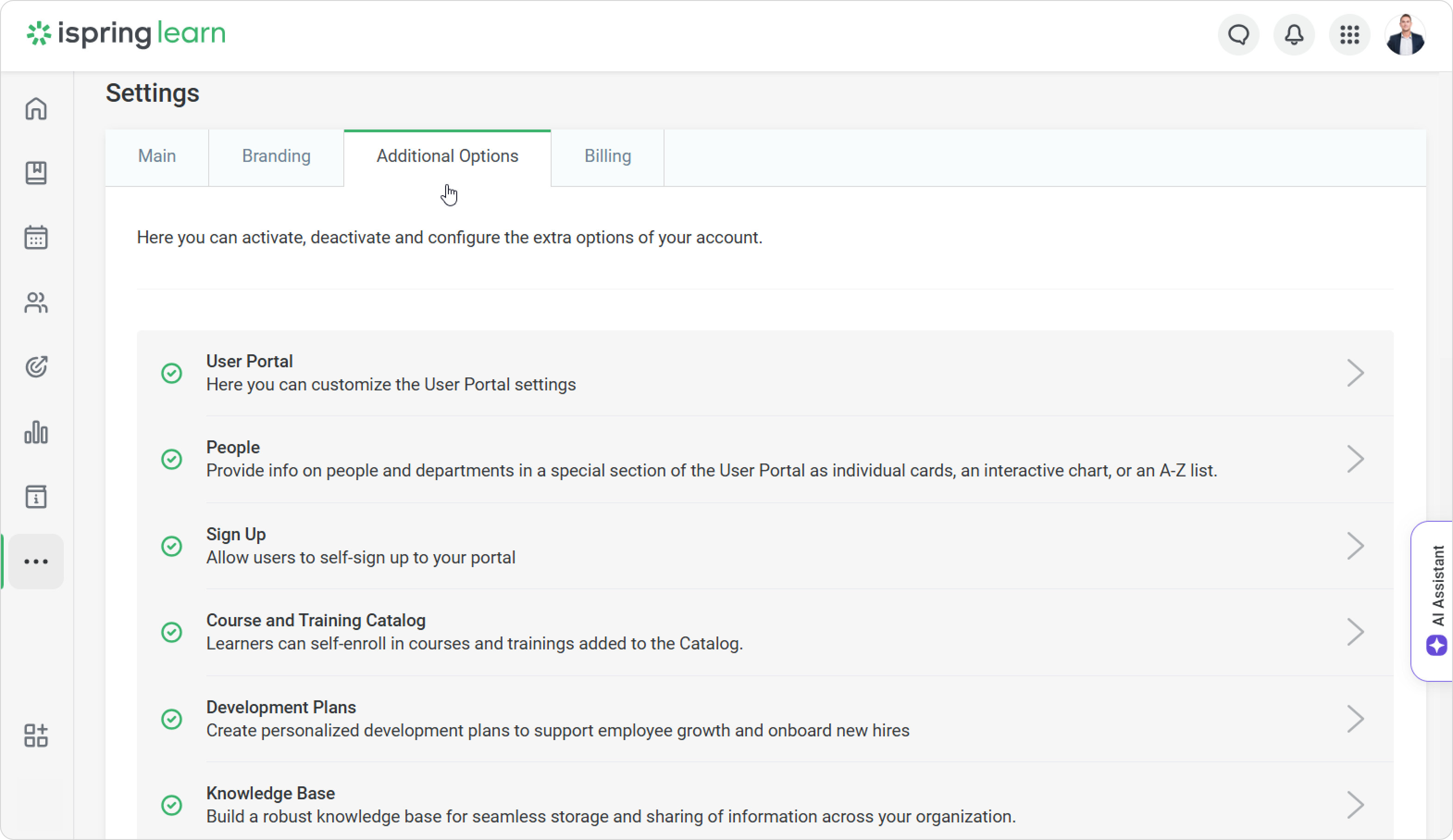Open the People users icon in sidebar
The height and width of the screenshot is (840, 1453).
[x=36, y=302]
